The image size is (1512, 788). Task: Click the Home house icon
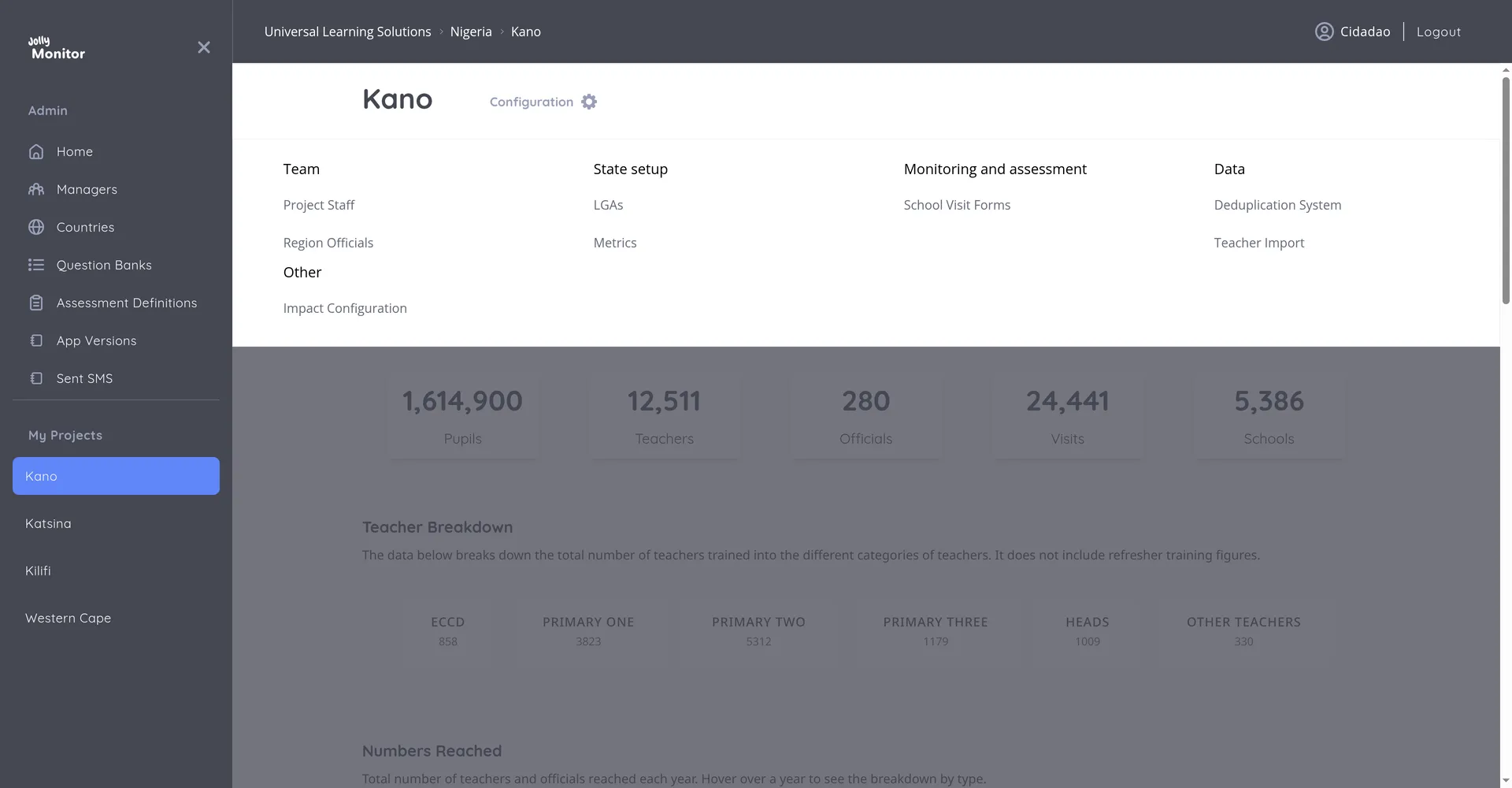(36, 151)
